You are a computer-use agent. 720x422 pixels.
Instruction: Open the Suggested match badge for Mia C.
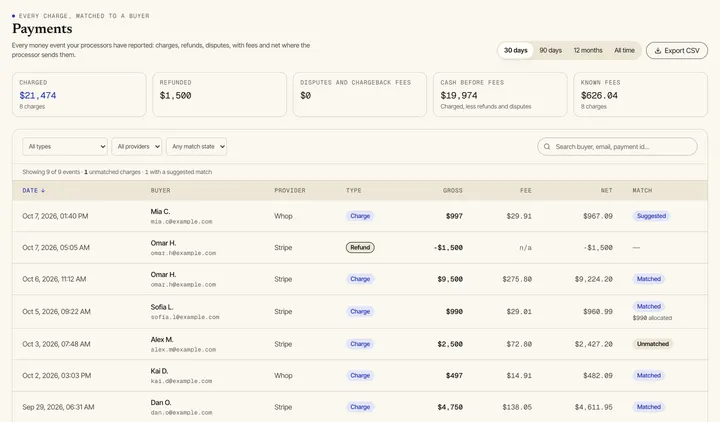651,216
